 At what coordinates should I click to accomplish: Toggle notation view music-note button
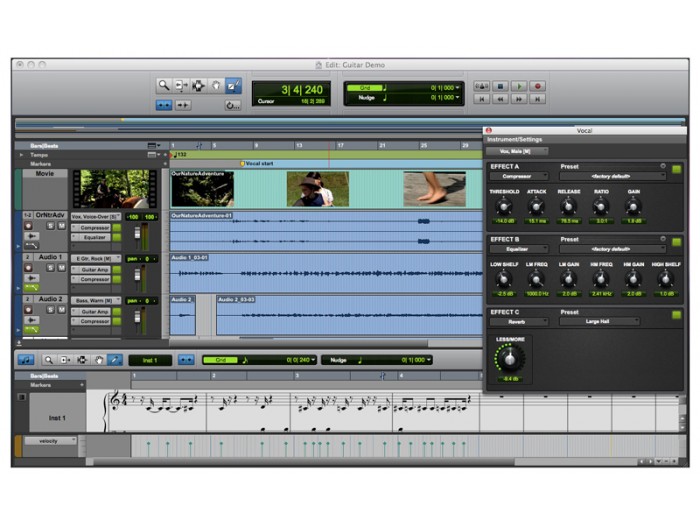click(26, 360)
